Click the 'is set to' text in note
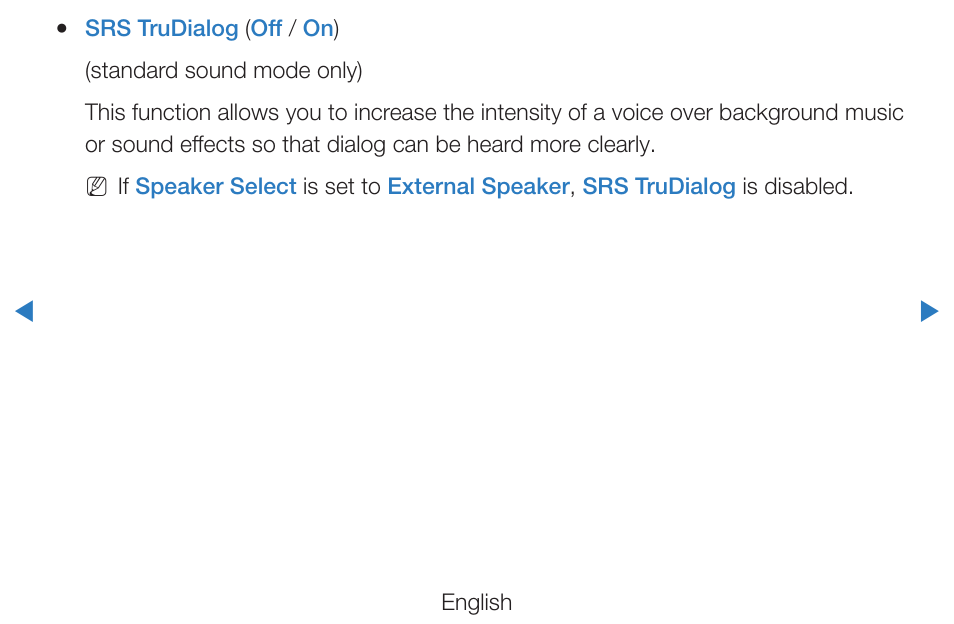The width and height of the screenshot is (954, 624). pyautogui.click(x=341, y=187)
